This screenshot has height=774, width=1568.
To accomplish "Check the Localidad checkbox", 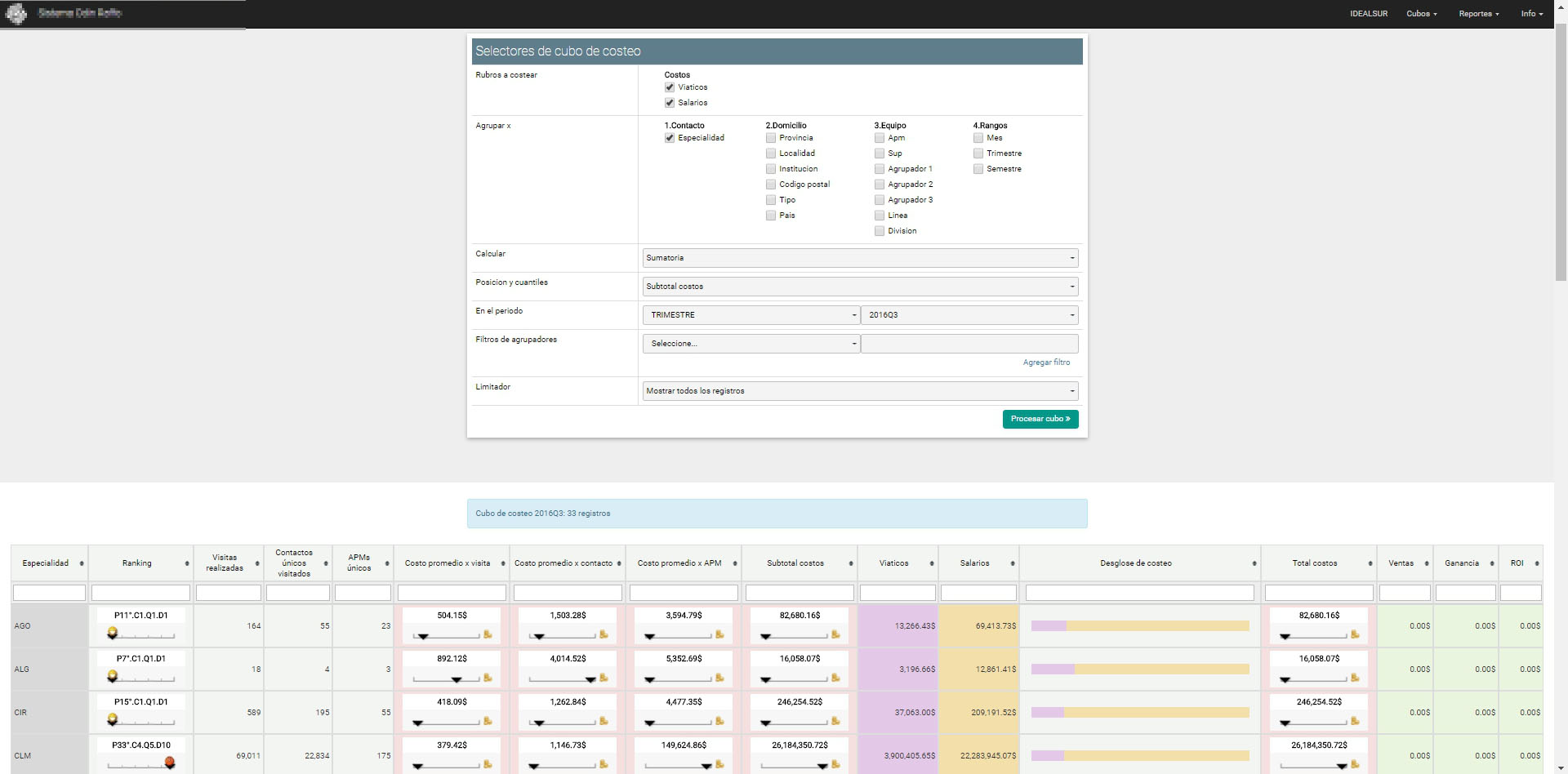I will coord(771,153).
